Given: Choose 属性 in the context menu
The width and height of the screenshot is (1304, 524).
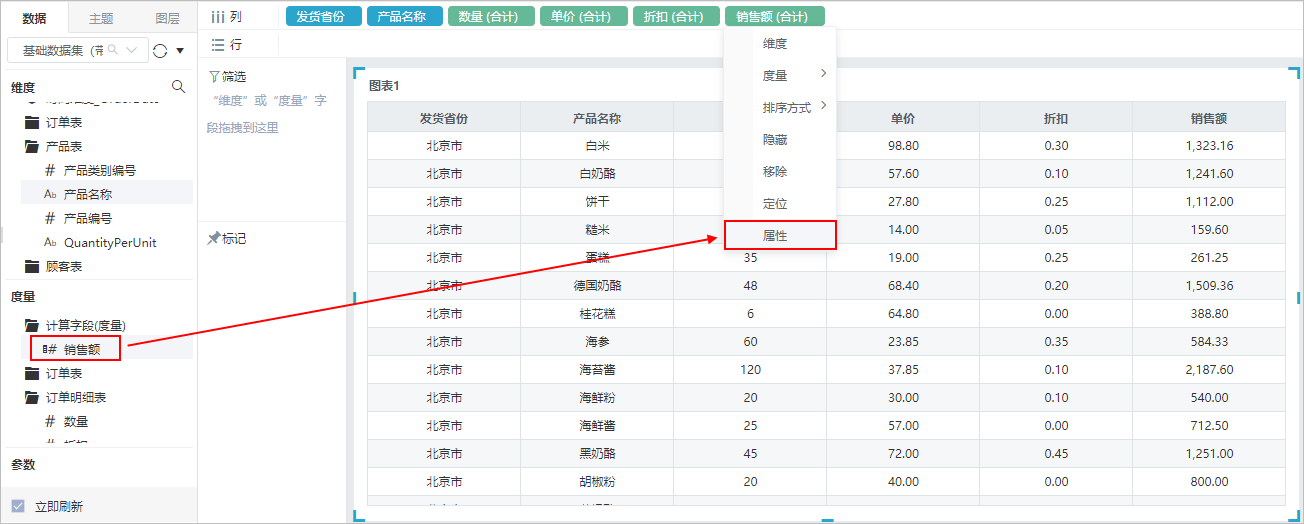Looking at the screenshot, I should point(780,234).
